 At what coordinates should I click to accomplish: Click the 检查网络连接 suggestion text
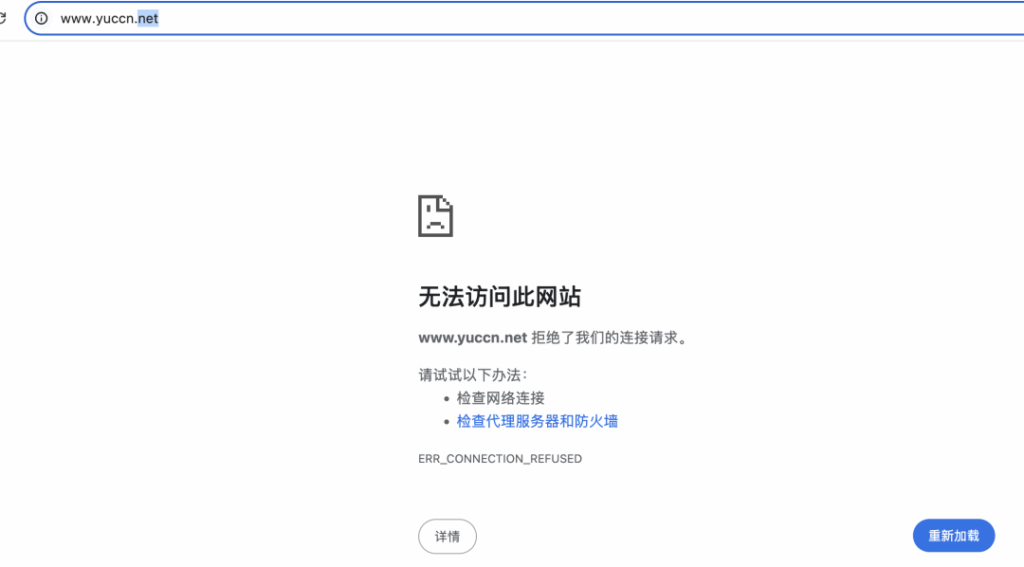[x=500, y=398]
